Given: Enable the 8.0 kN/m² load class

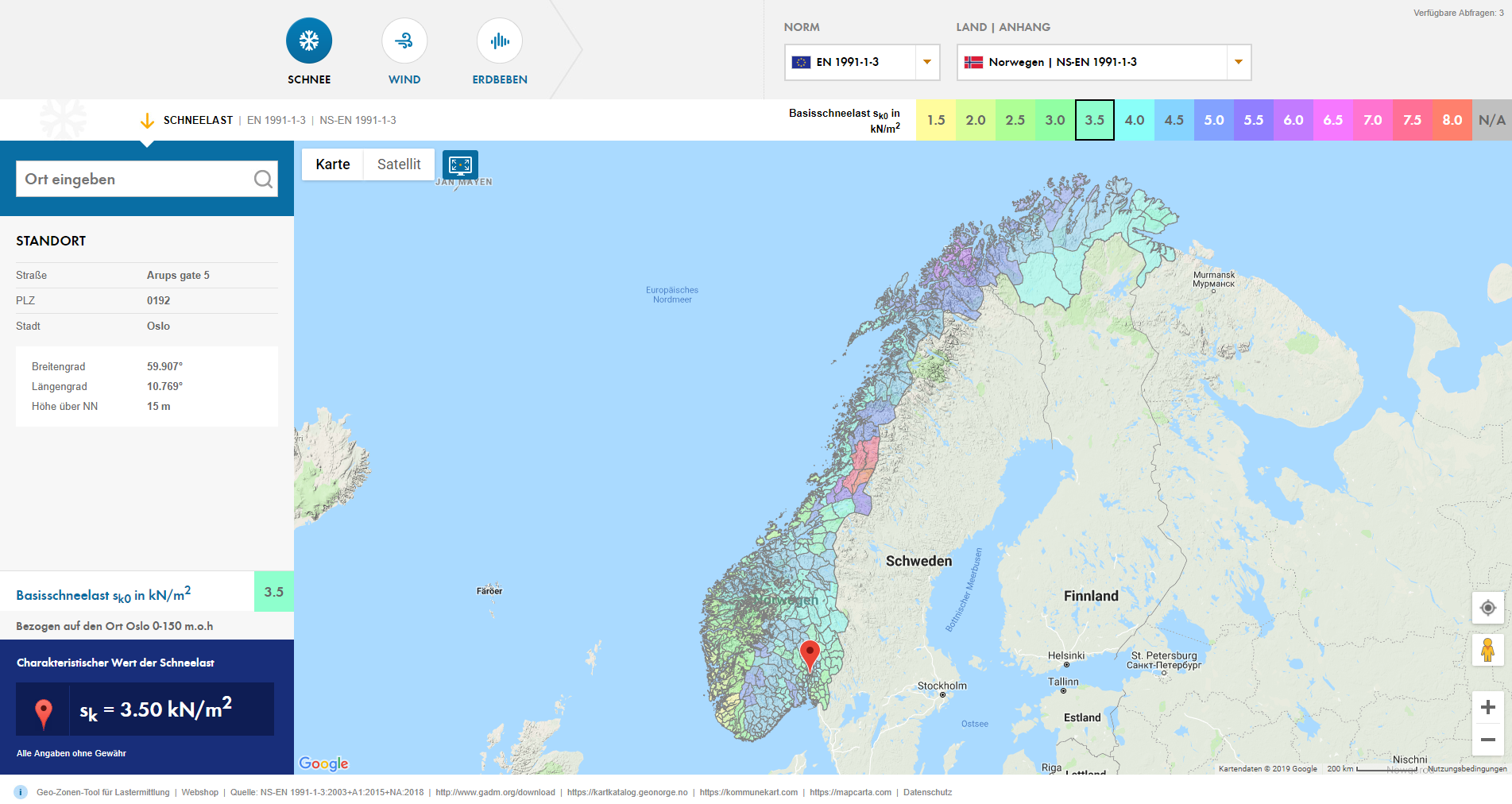Looking at the screenshot, I should (x=1452, y=120).
